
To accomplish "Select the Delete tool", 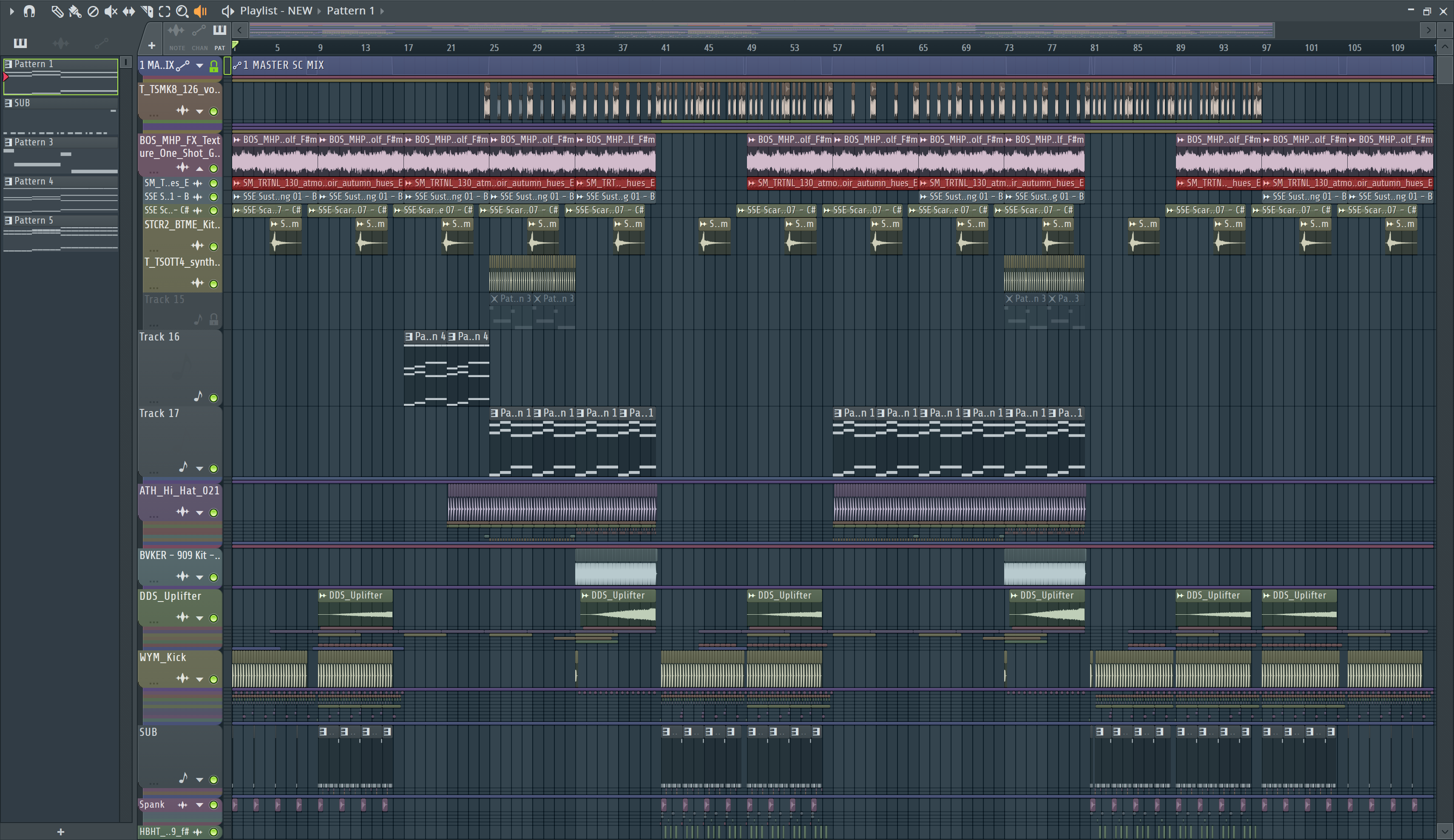I will (92, 11).
